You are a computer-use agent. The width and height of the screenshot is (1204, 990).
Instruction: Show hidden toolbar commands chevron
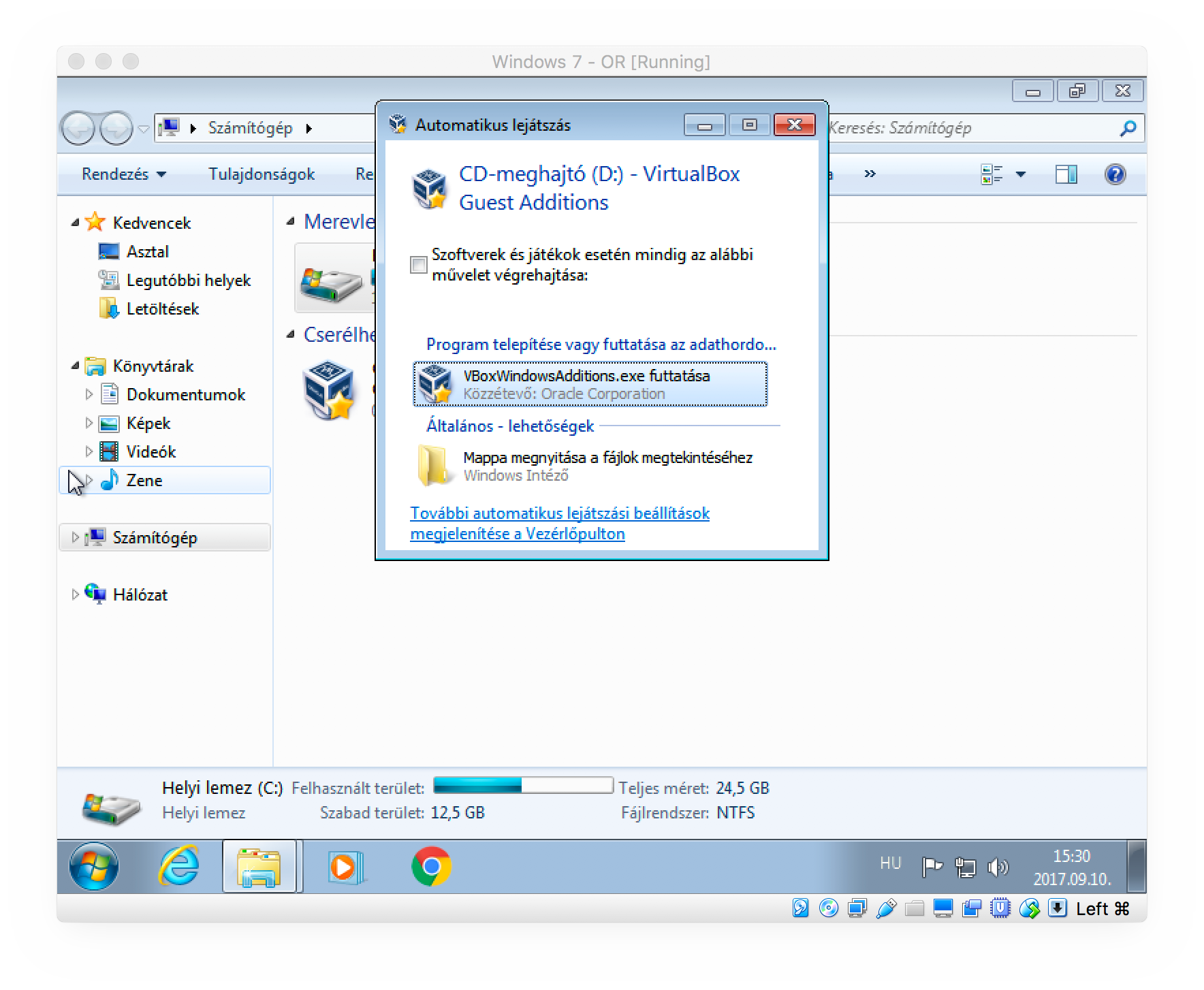coord(870,174)
